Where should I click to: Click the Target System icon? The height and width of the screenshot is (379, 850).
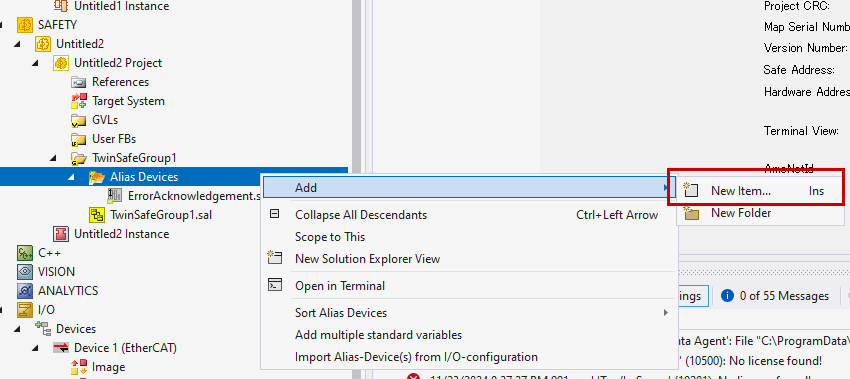(79, 101)
